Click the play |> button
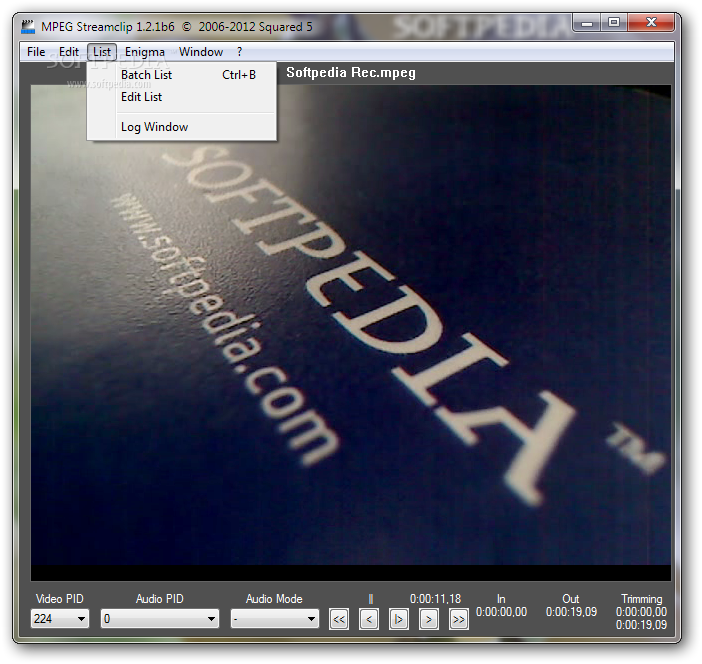702x664 pixels. [398, 619]
